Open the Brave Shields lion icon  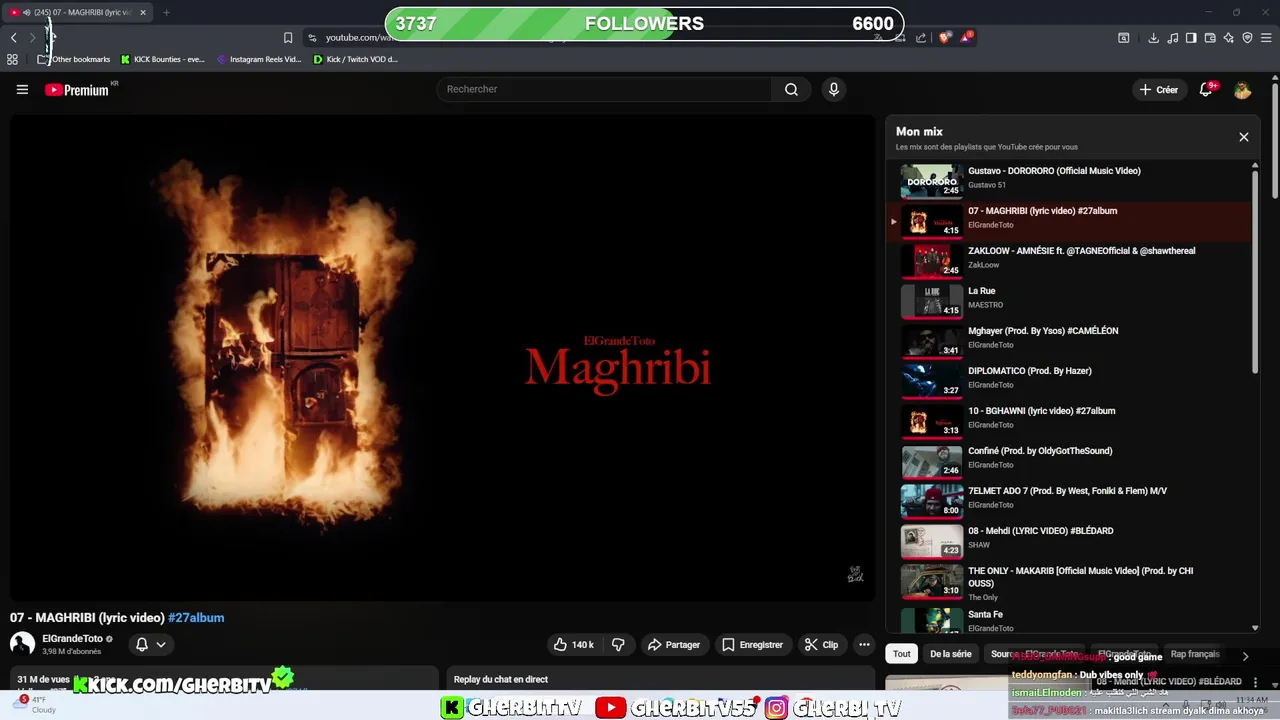tap(945, 38)
